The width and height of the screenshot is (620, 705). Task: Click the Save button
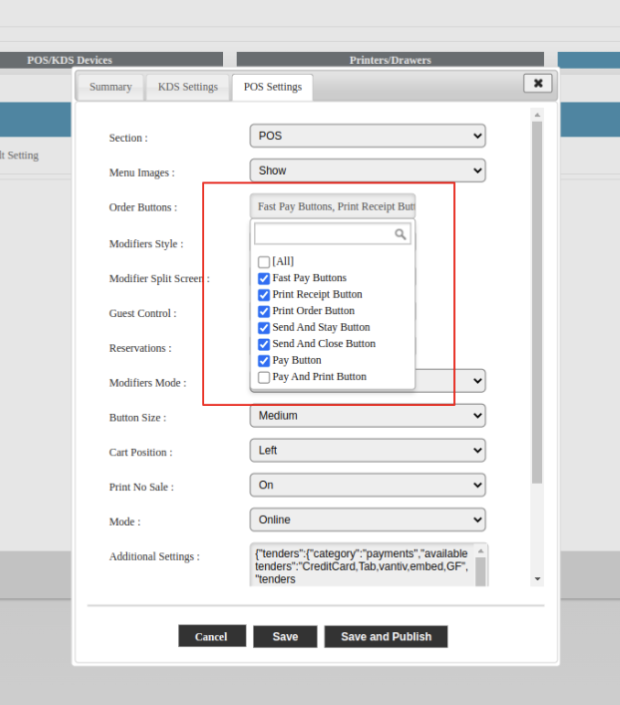[x=285, y=636]
